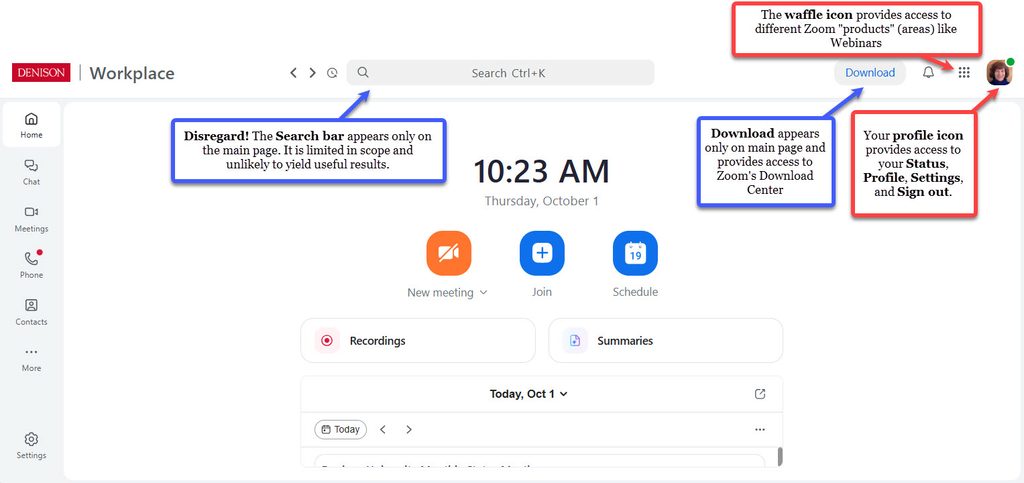
Task: Focus the Search Ctrl+K field
Action: (500, 72)
